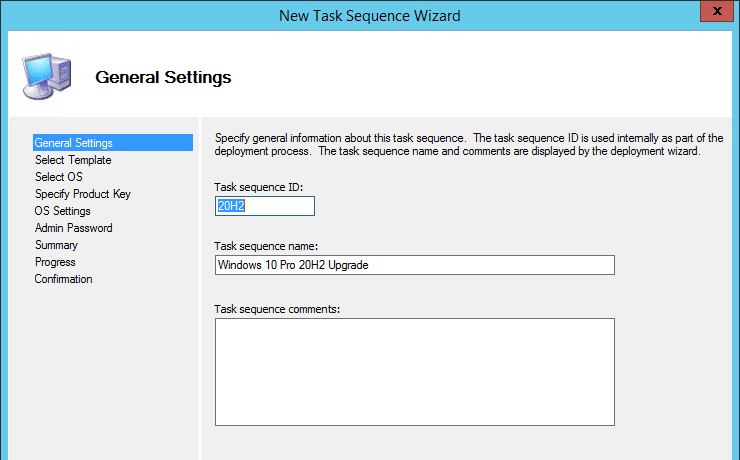Image resolution: width=740 pixels, height=460 pixels.
Task: Choose the Confirmation step in sidebar
Action: tap(64, 279)
